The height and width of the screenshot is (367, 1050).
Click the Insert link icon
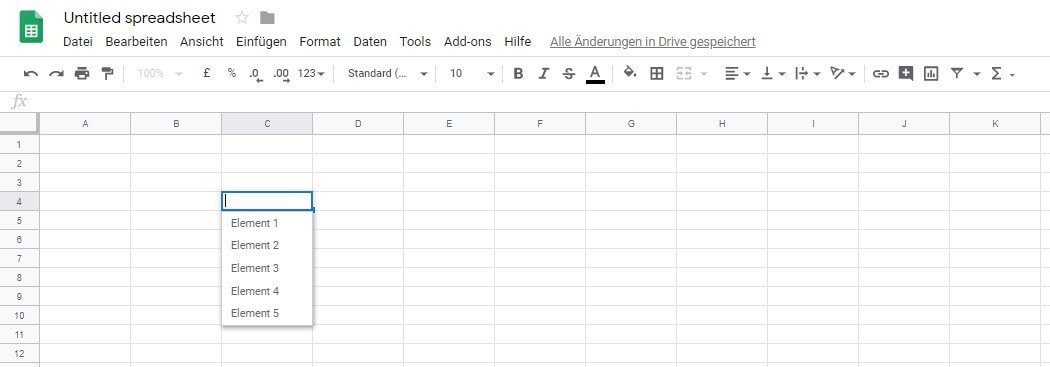(x=881, y=74)
